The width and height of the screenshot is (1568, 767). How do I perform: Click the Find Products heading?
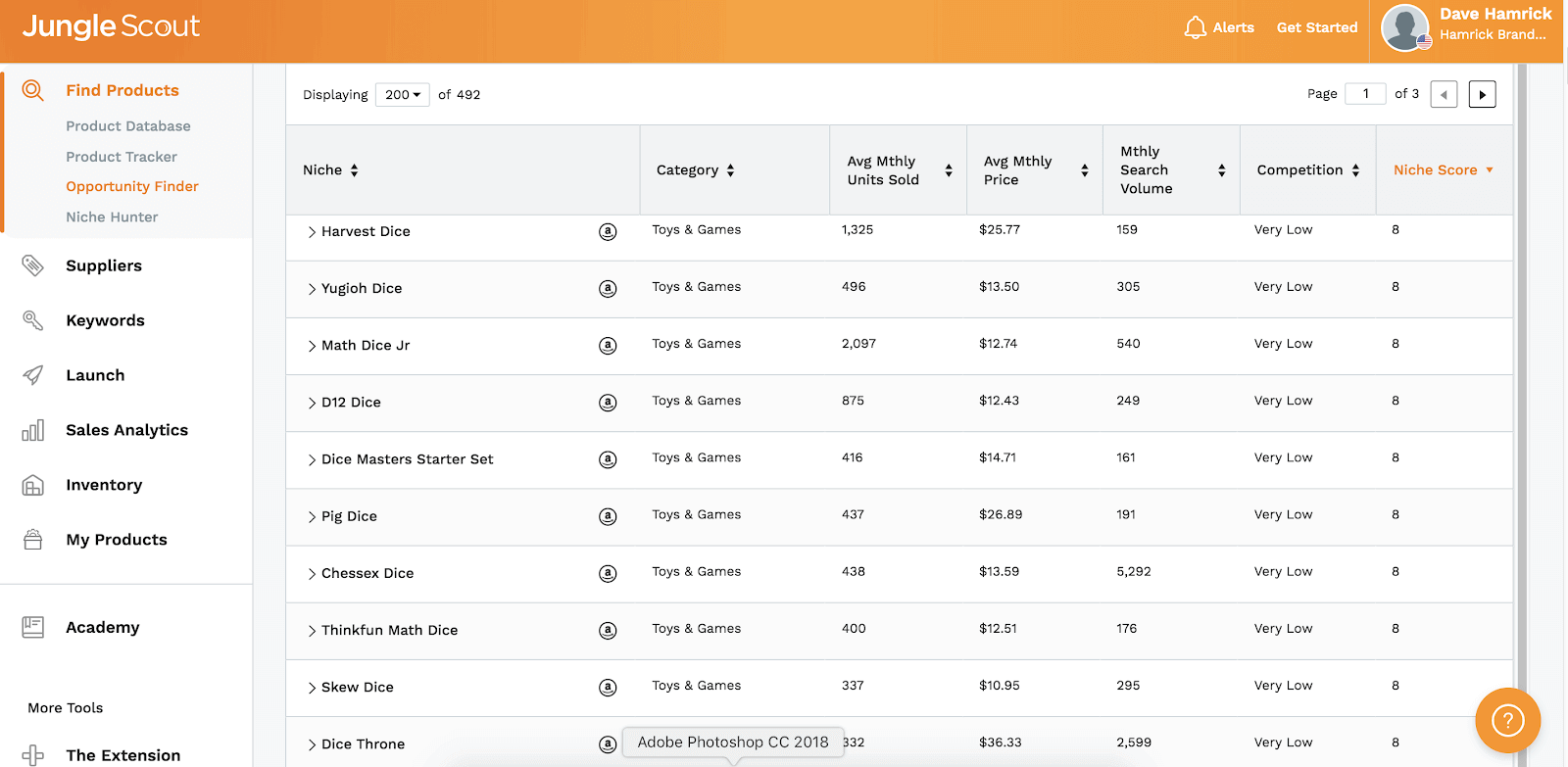click(122, 90)
